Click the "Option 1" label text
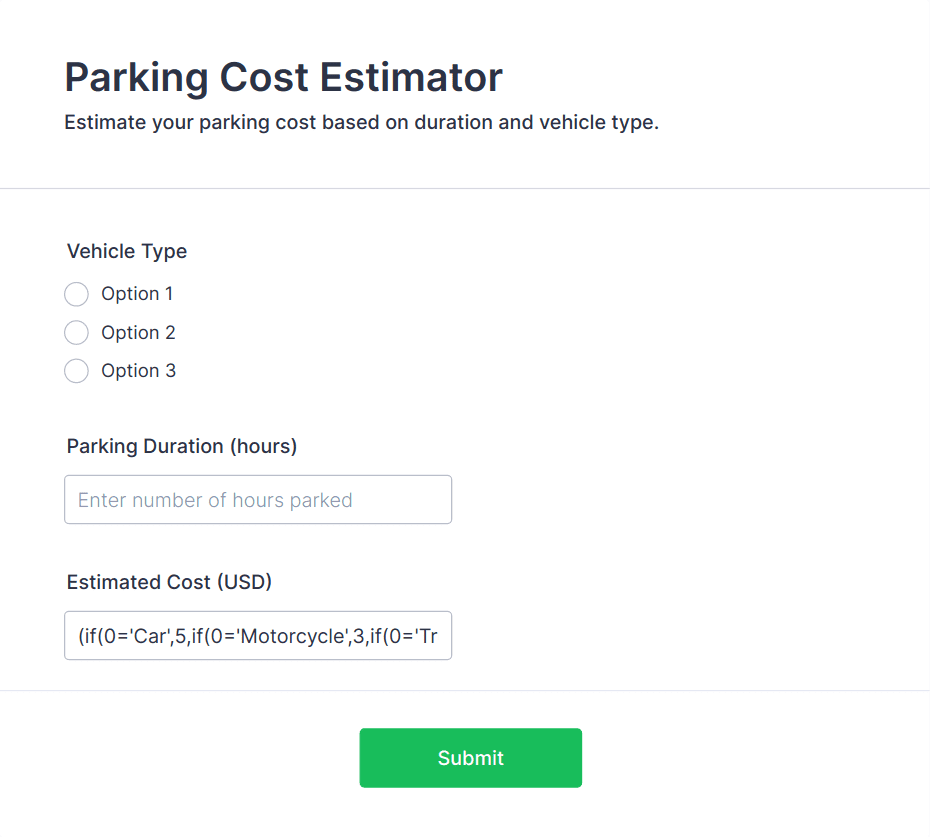Viewport: 930px width, 837px height. (137, 294)
